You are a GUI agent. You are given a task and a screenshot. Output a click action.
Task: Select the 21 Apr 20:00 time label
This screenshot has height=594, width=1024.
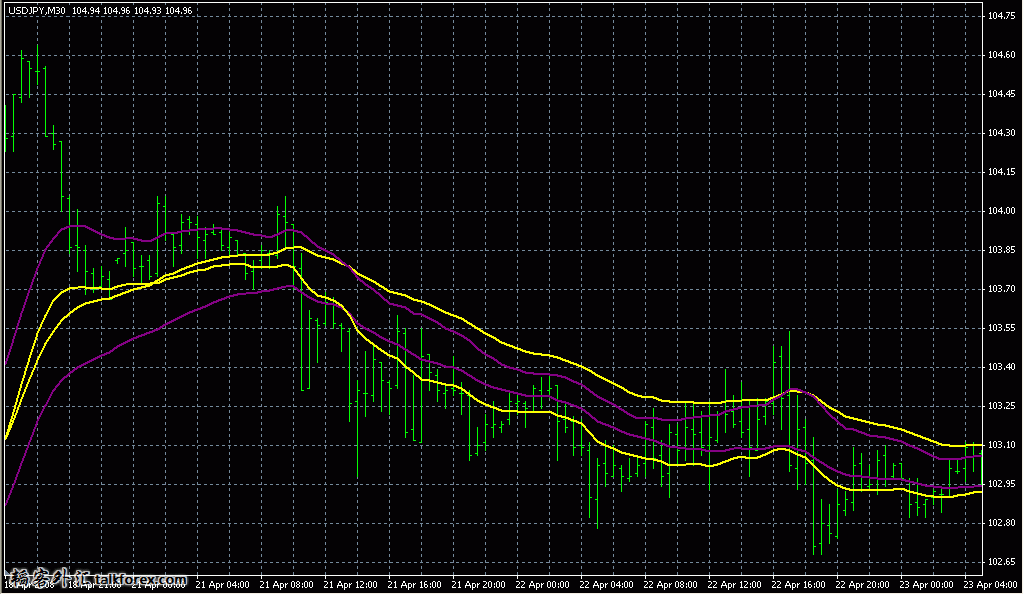click(x=478, y=585)
